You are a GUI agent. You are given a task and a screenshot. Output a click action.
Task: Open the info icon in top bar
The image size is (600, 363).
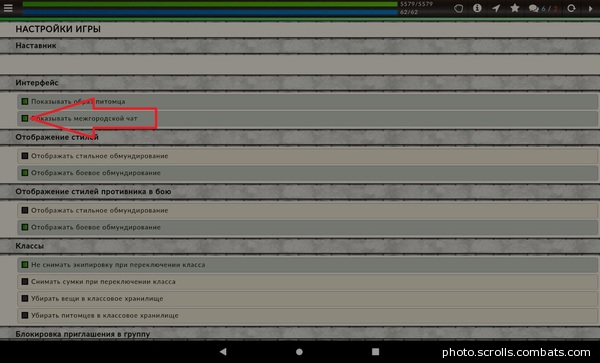point(477,8)
